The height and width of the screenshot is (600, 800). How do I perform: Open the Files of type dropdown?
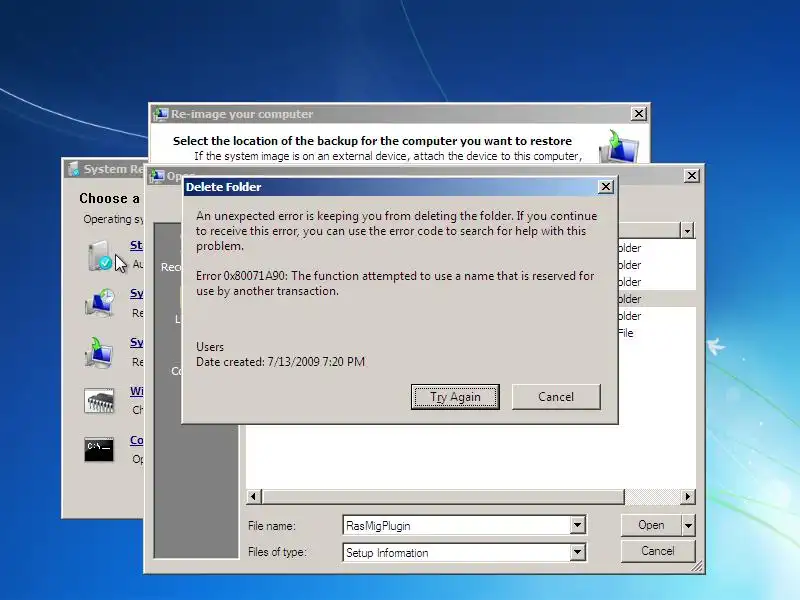[578, 552]
